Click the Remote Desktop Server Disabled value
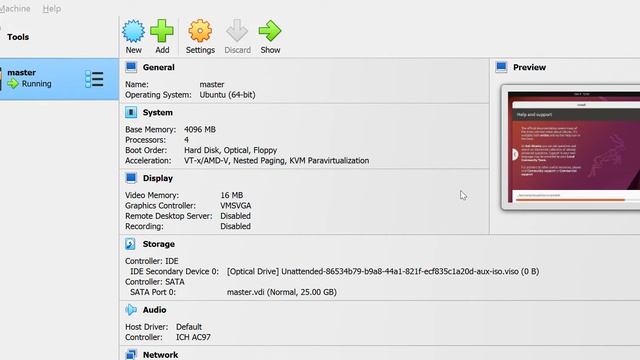 [x=236, y=216]
